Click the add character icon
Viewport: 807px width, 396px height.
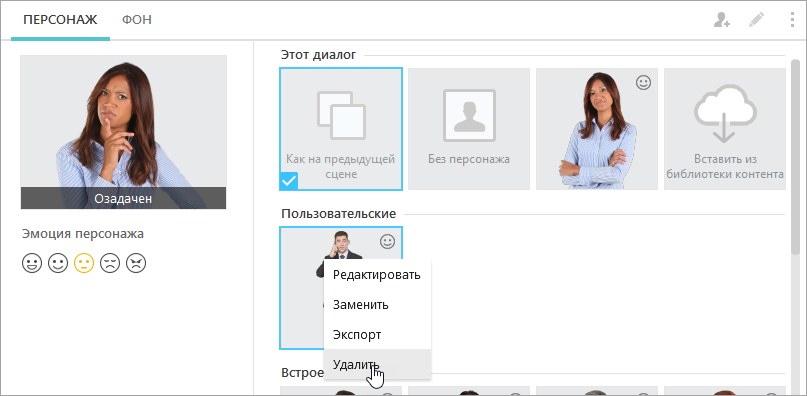click(x=722, y=20)
